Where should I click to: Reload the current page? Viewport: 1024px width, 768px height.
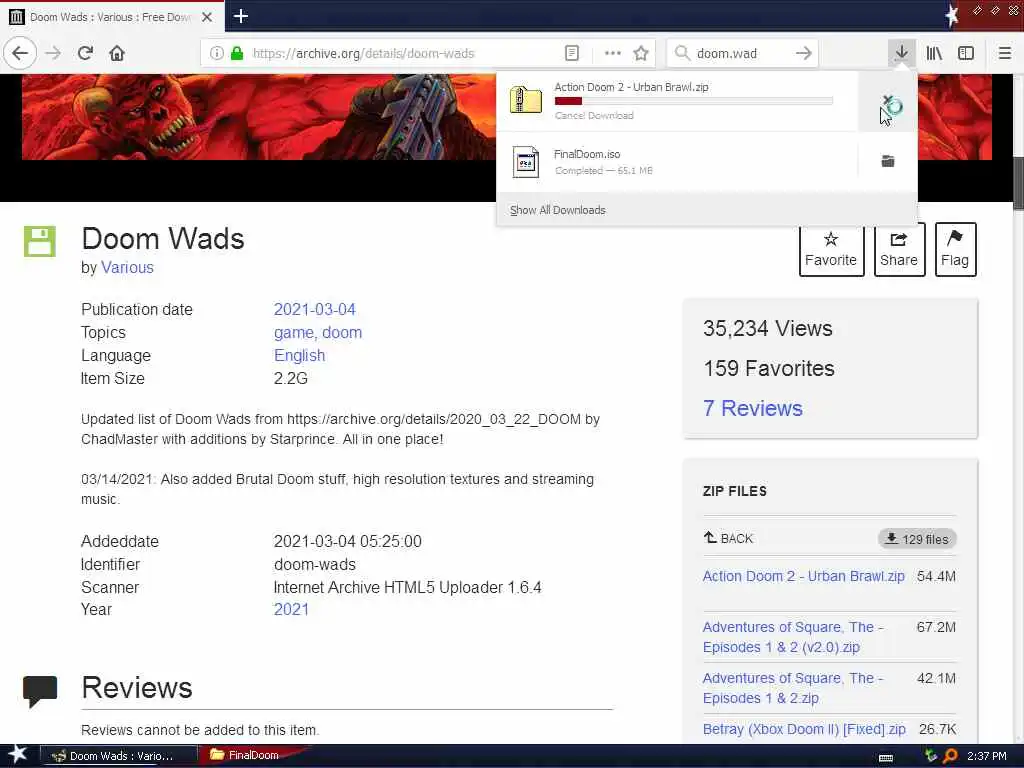pos(85,53)
